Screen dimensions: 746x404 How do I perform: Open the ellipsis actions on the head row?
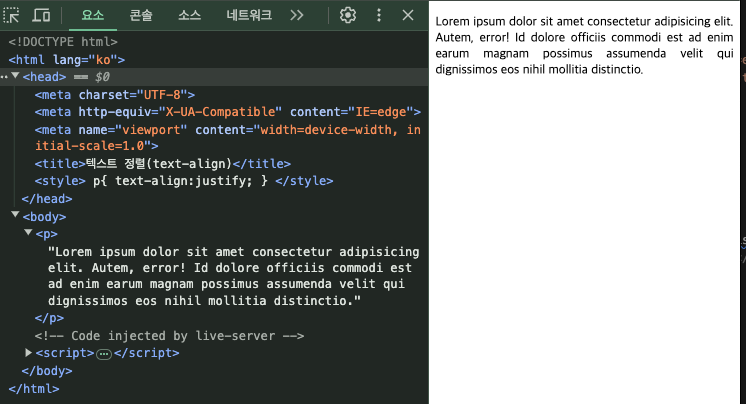[x=4, y=77]
